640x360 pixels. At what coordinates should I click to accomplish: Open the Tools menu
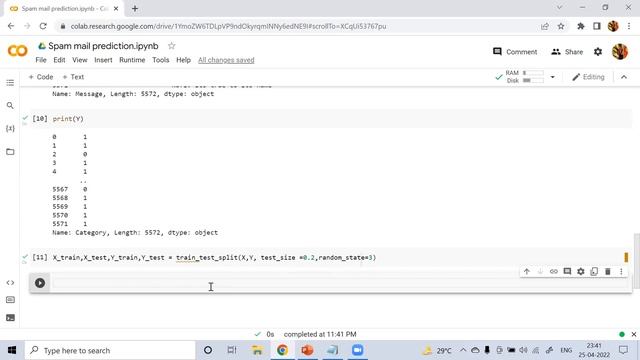tap(161, 60)
